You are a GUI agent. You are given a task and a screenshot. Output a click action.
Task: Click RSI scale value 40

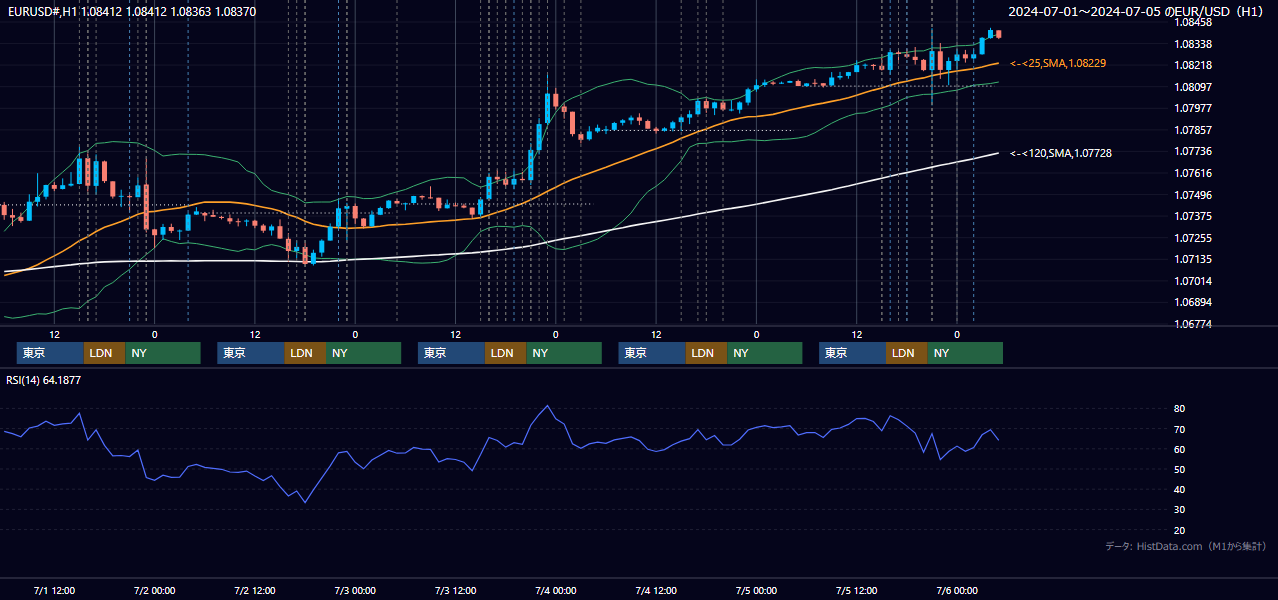(x=1180, y=489)
